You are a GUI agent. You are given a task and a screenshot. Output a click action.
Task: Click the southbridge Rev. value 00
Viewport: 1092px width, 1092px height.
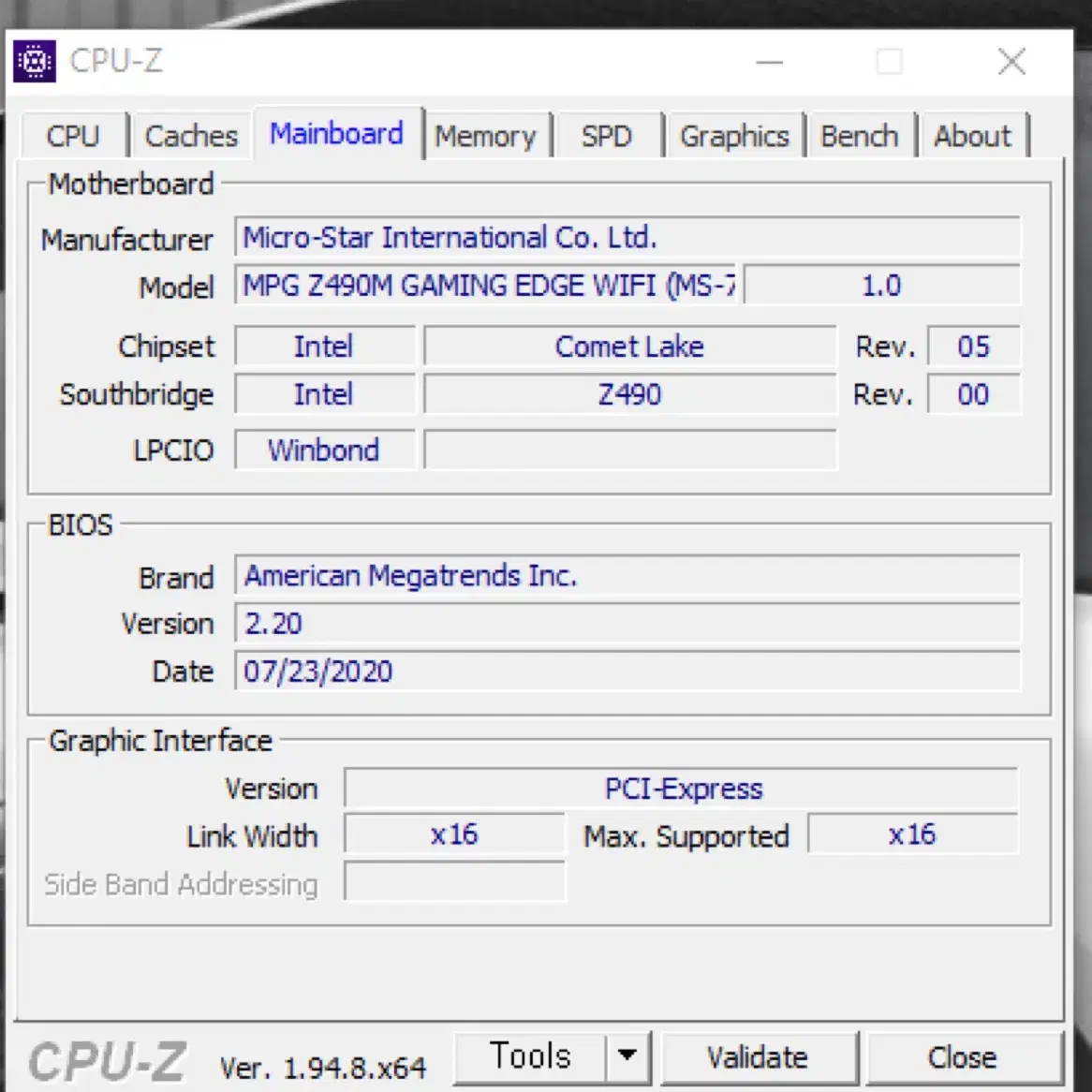point(974,394)
